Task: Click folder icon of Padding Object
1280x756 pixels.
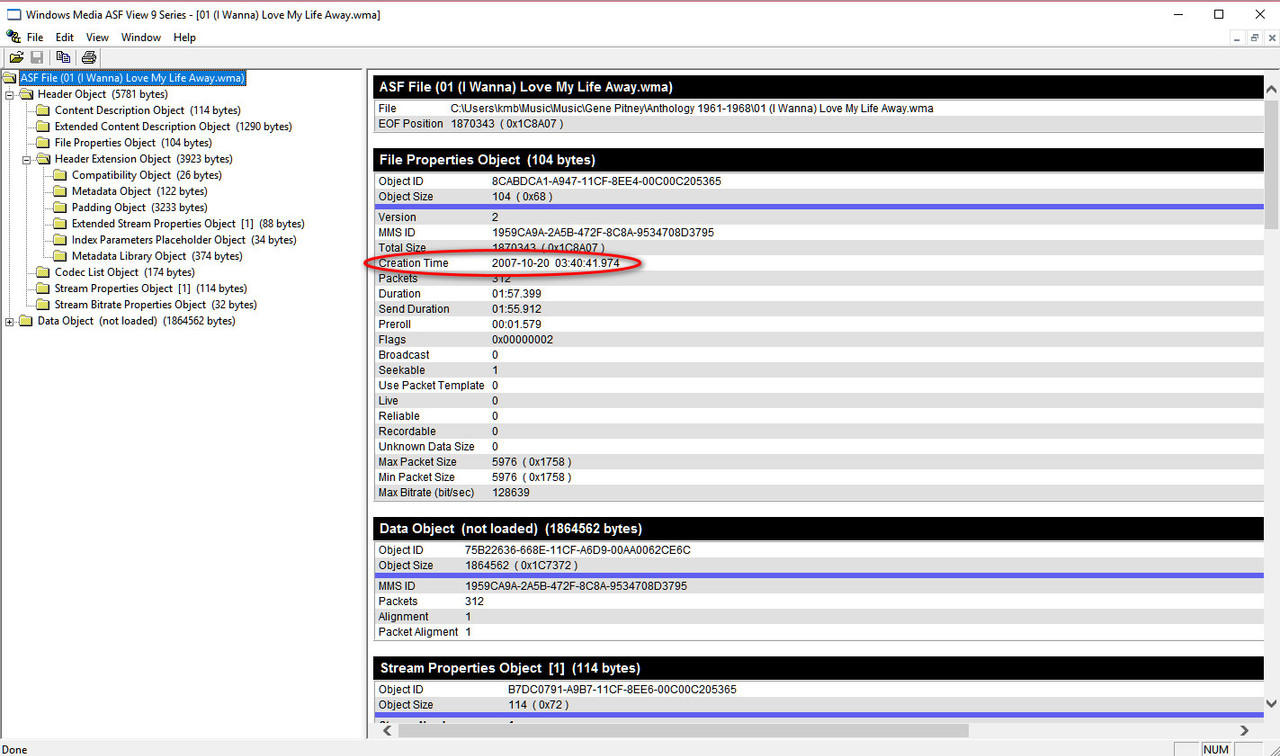Action: tap(60, 208)
